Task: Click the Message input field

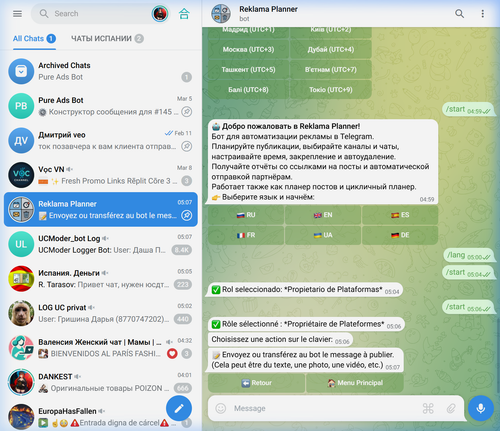Action: [323, 408]
